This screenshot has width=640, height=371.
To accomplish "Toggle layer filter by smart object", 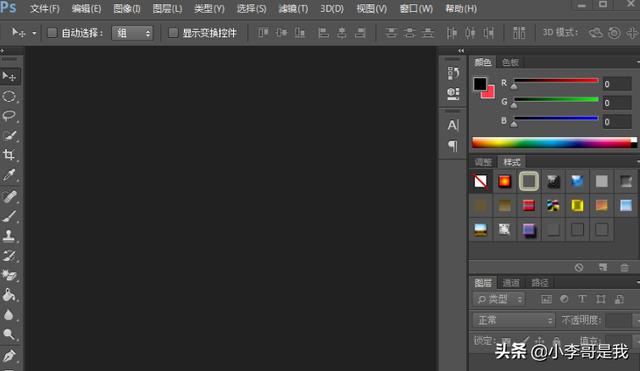I will click(619, 299).
